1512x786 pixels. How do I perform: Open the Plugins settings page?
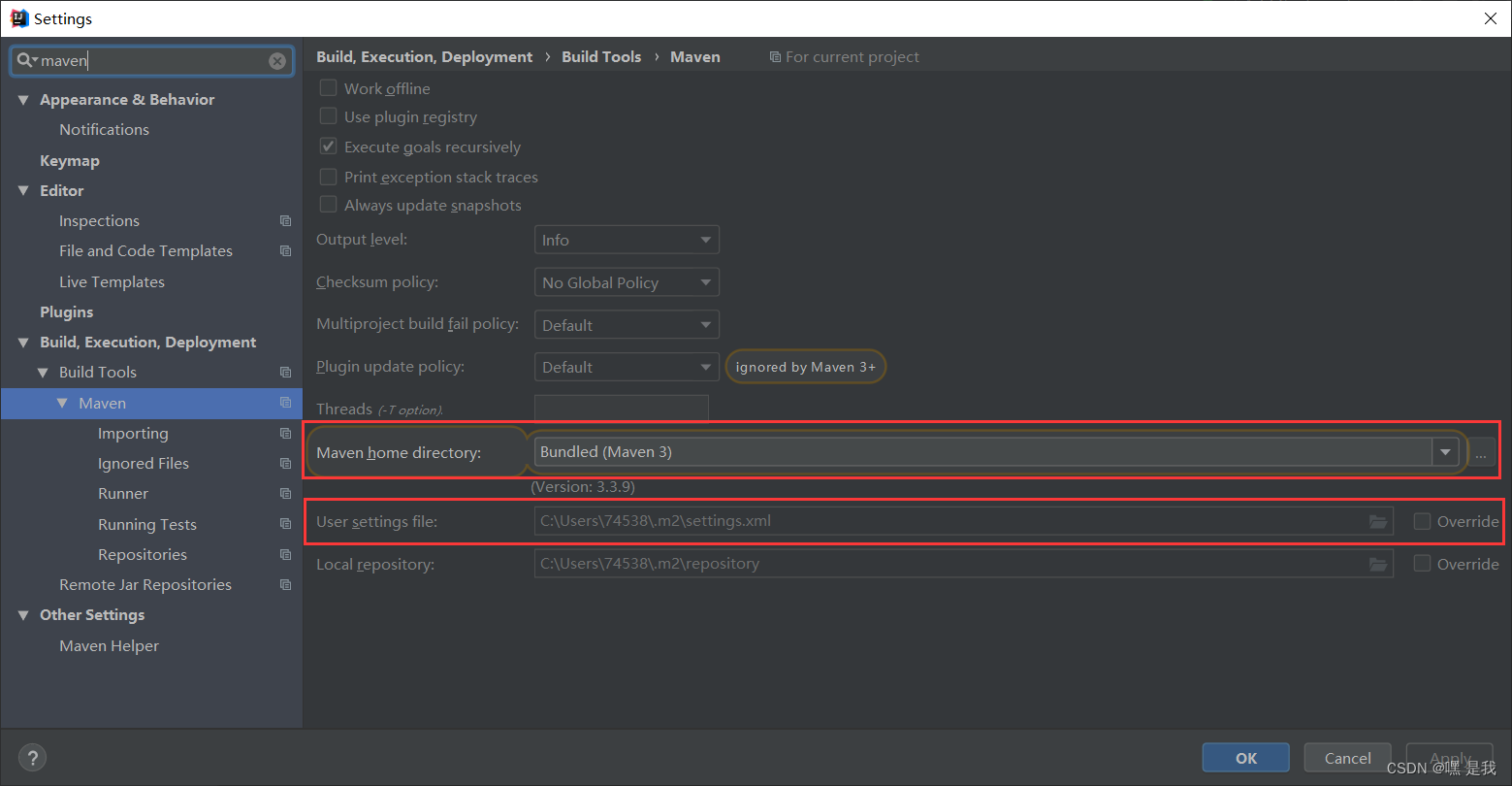click(67, 311)
